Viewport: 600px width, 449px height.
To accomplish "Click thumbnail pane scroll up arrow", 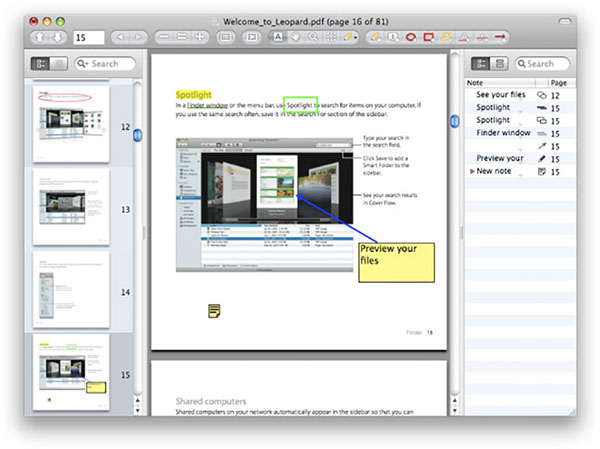I will 138,401.
